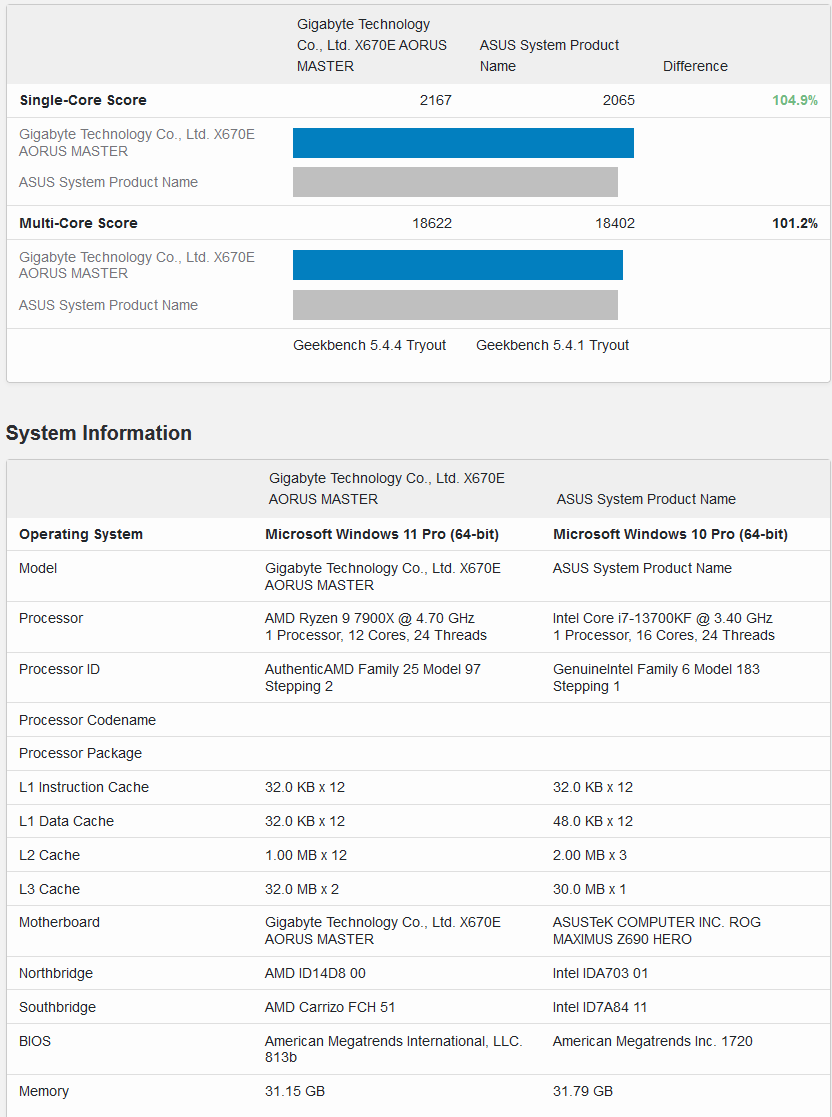The height and width of the screenshot is (1117, 832).
Task: Click the blue Single-Core score bar
Action: 463,143
